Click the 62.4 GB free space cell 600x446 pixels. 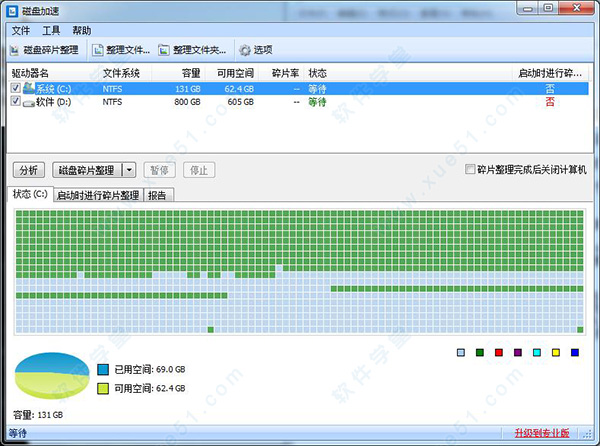239,89
